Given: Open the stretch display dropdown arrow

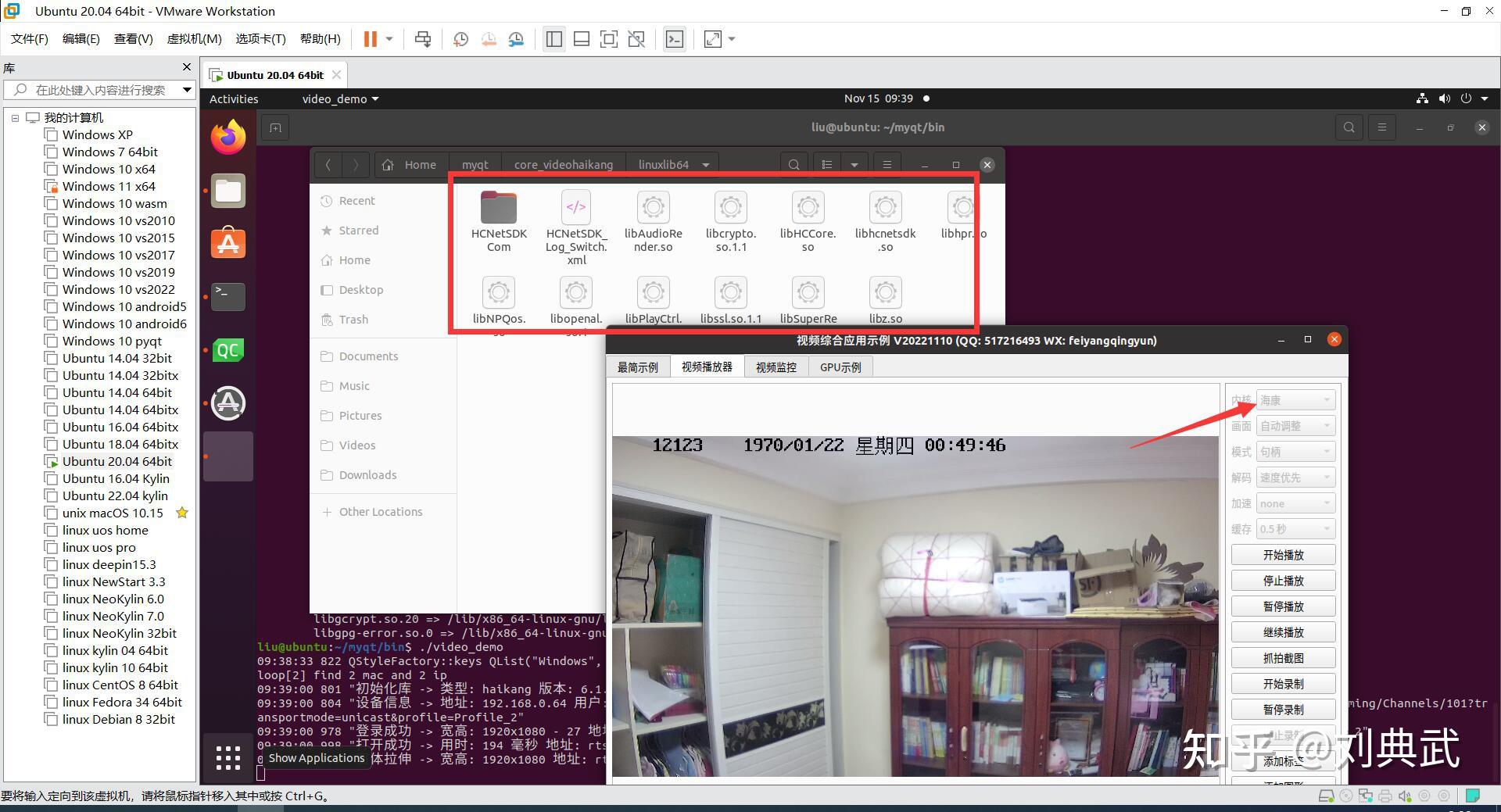Looking at the screenshot, I should pos(732,39).
